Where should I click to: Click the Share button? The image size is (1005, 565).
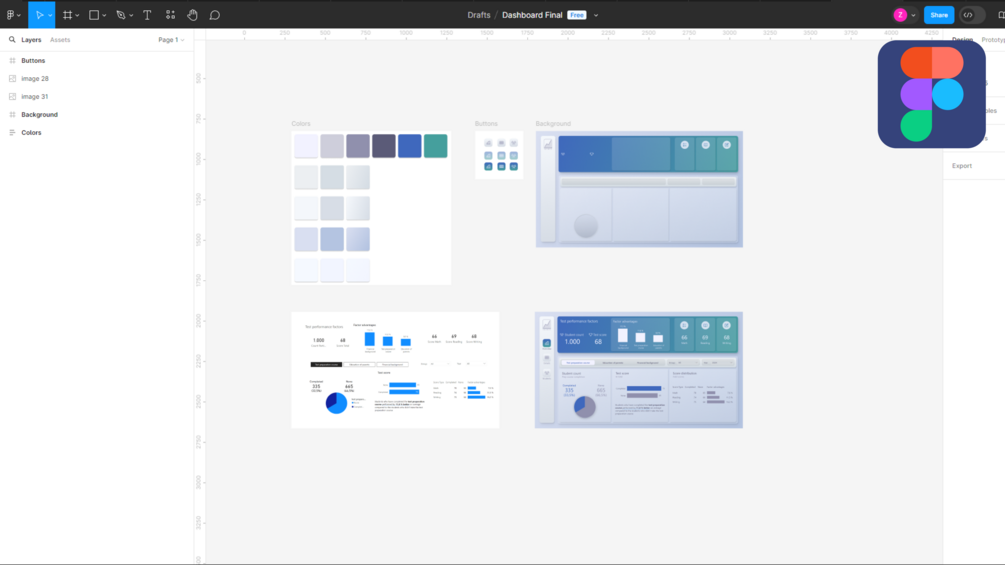[x=939, y=15]
